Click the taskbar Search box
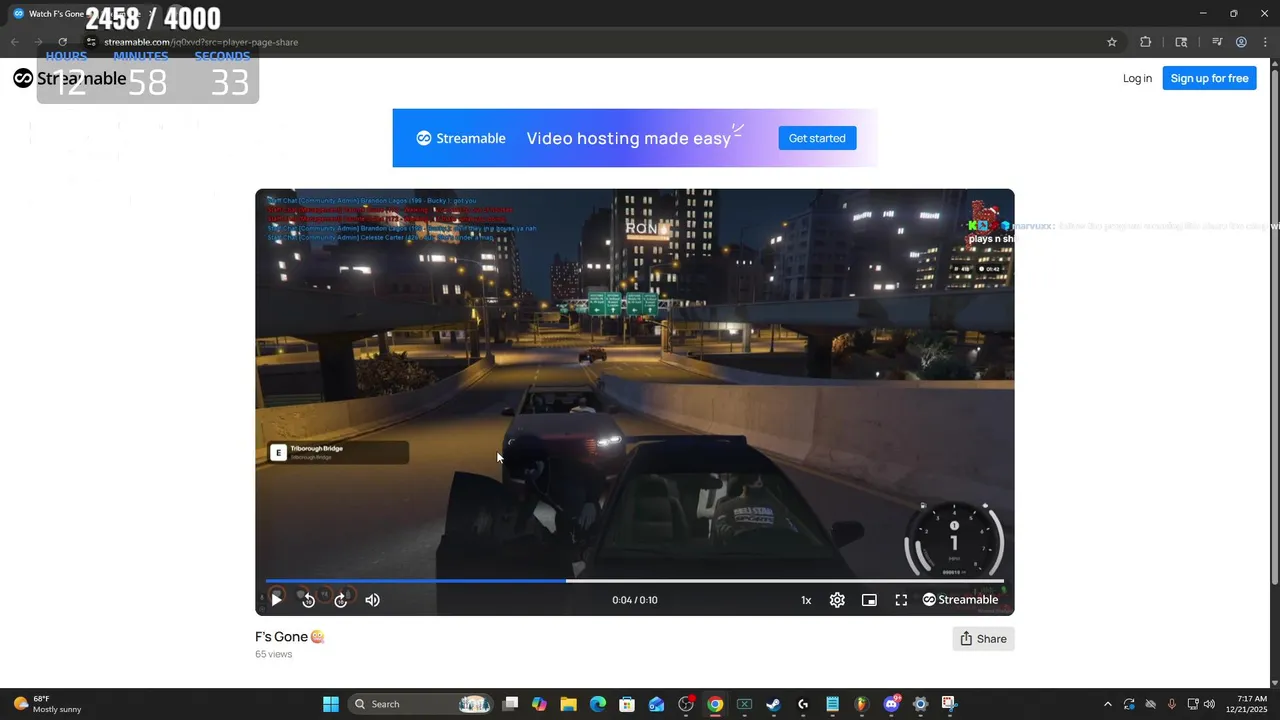The image size is (1280, 720). [420, 704]
